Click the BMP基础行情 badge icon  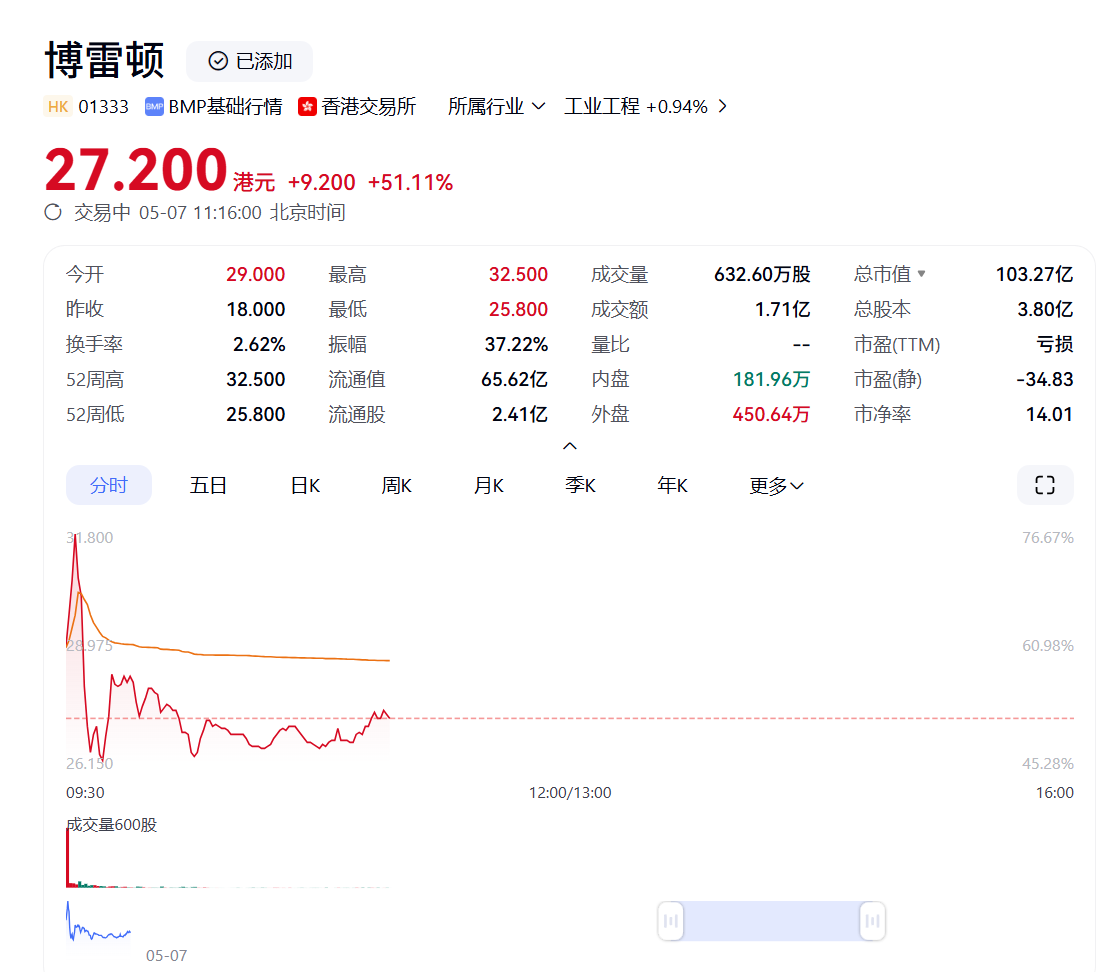(154, 107)
